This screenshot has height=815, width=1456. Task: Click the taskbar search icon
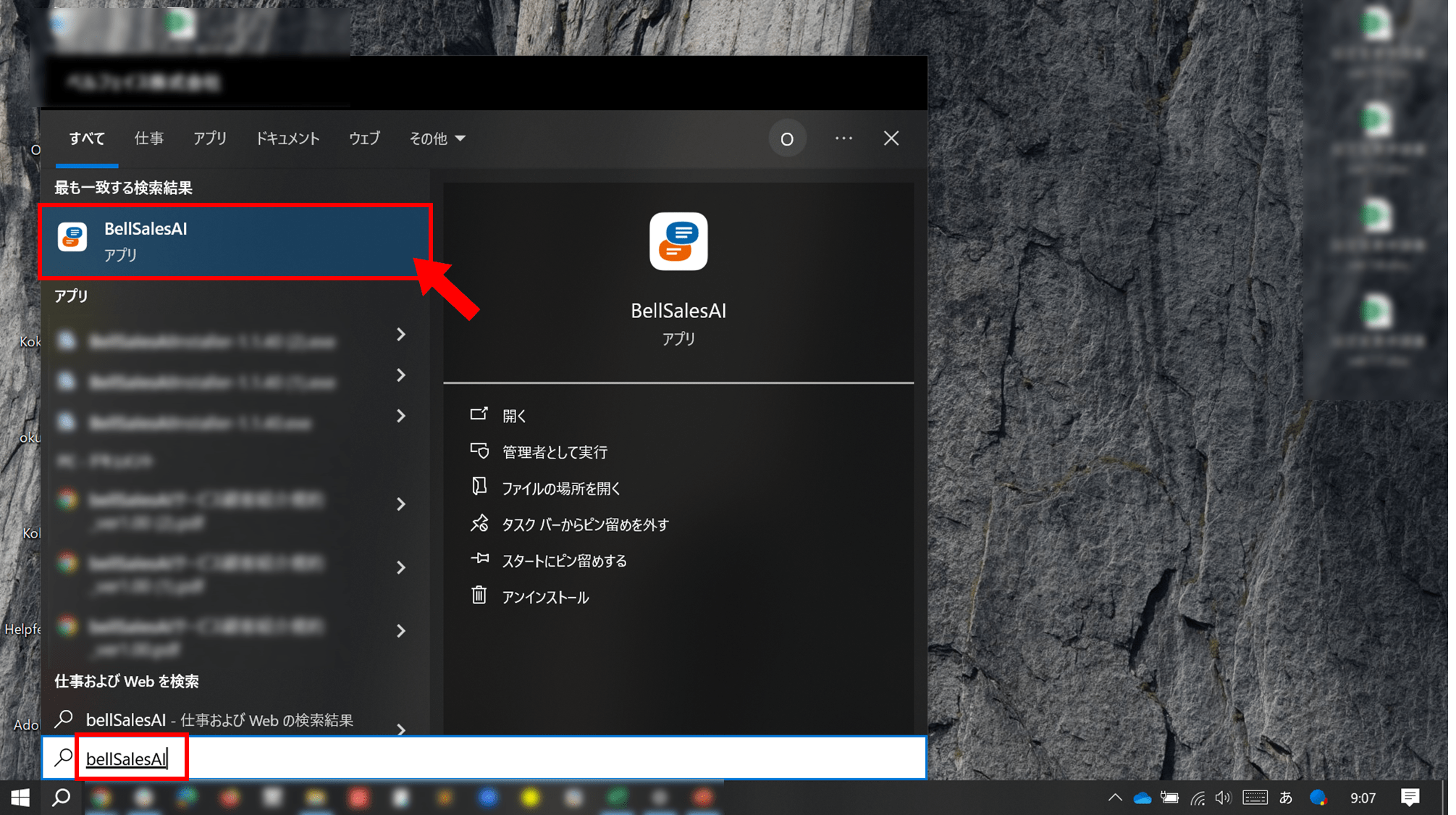click(62, 798)
